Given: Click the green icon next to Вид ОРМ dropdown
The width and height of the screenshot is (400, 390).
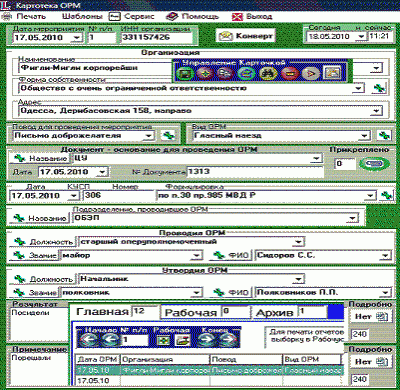Looking at the screenshot, I should coord(385,135).
